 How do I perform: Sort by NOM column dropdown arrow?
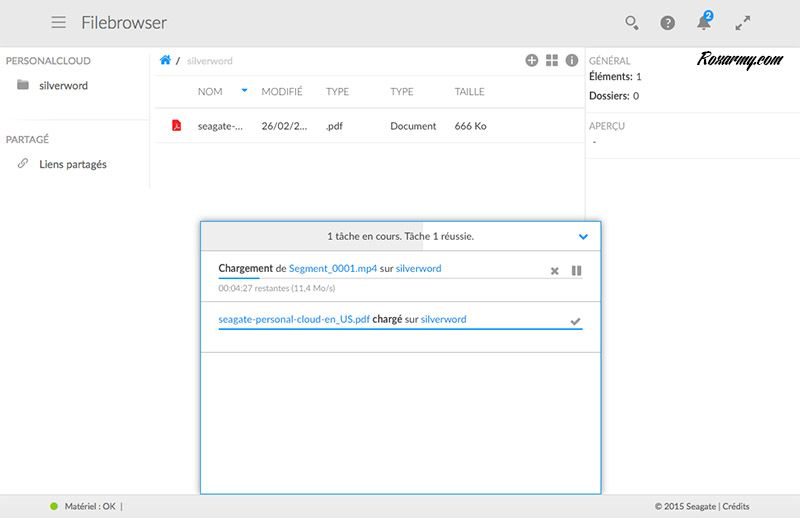[244, 91]
